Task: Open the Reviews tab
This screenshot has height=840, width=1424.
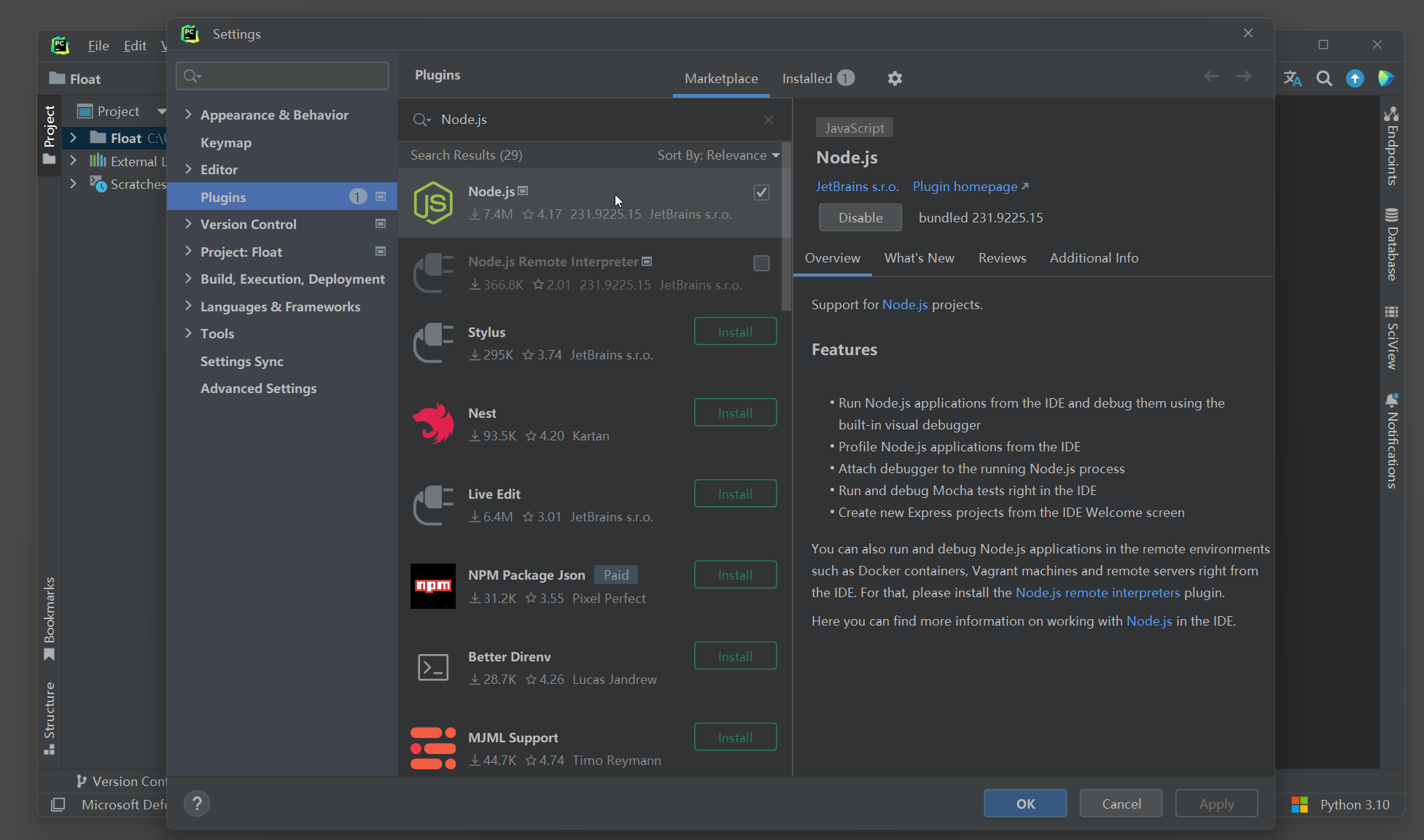Action: click(1002, 258)
